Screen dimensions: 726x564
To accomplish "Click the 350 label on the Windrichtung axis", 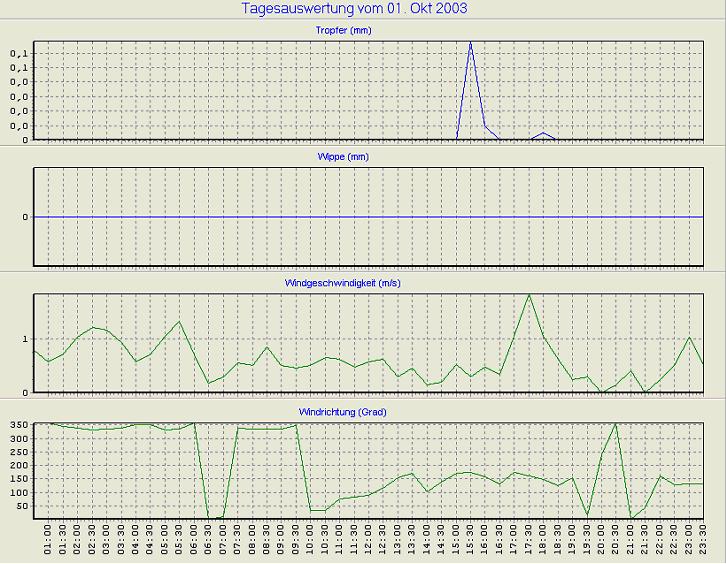I will (19, 426).
